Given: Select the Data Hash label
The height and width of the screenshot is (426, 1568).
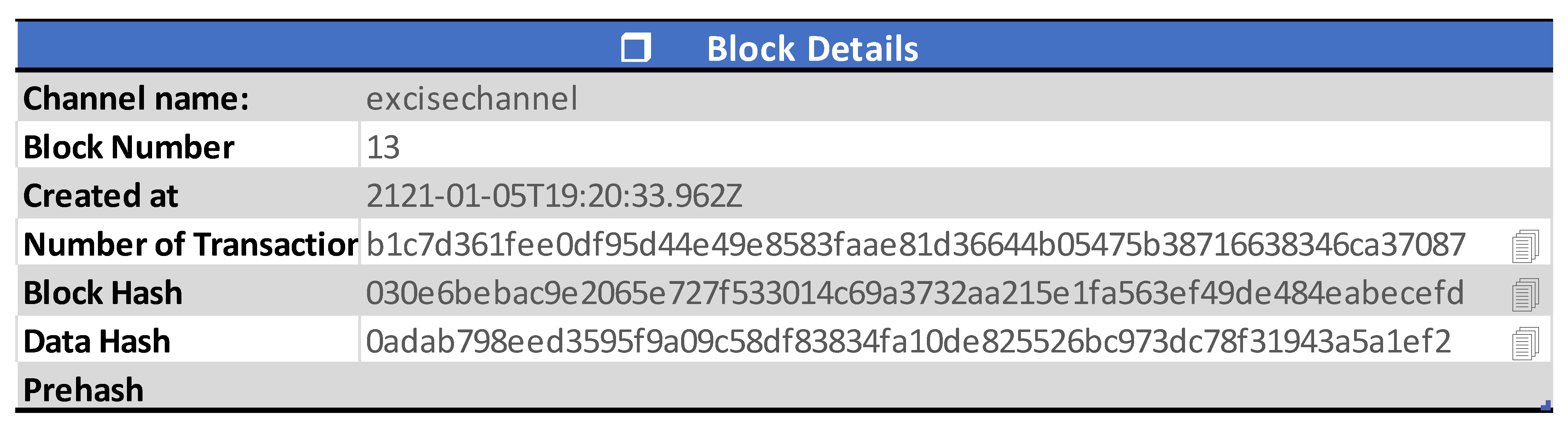Looking at the screenshot, I should coord(97,342).
